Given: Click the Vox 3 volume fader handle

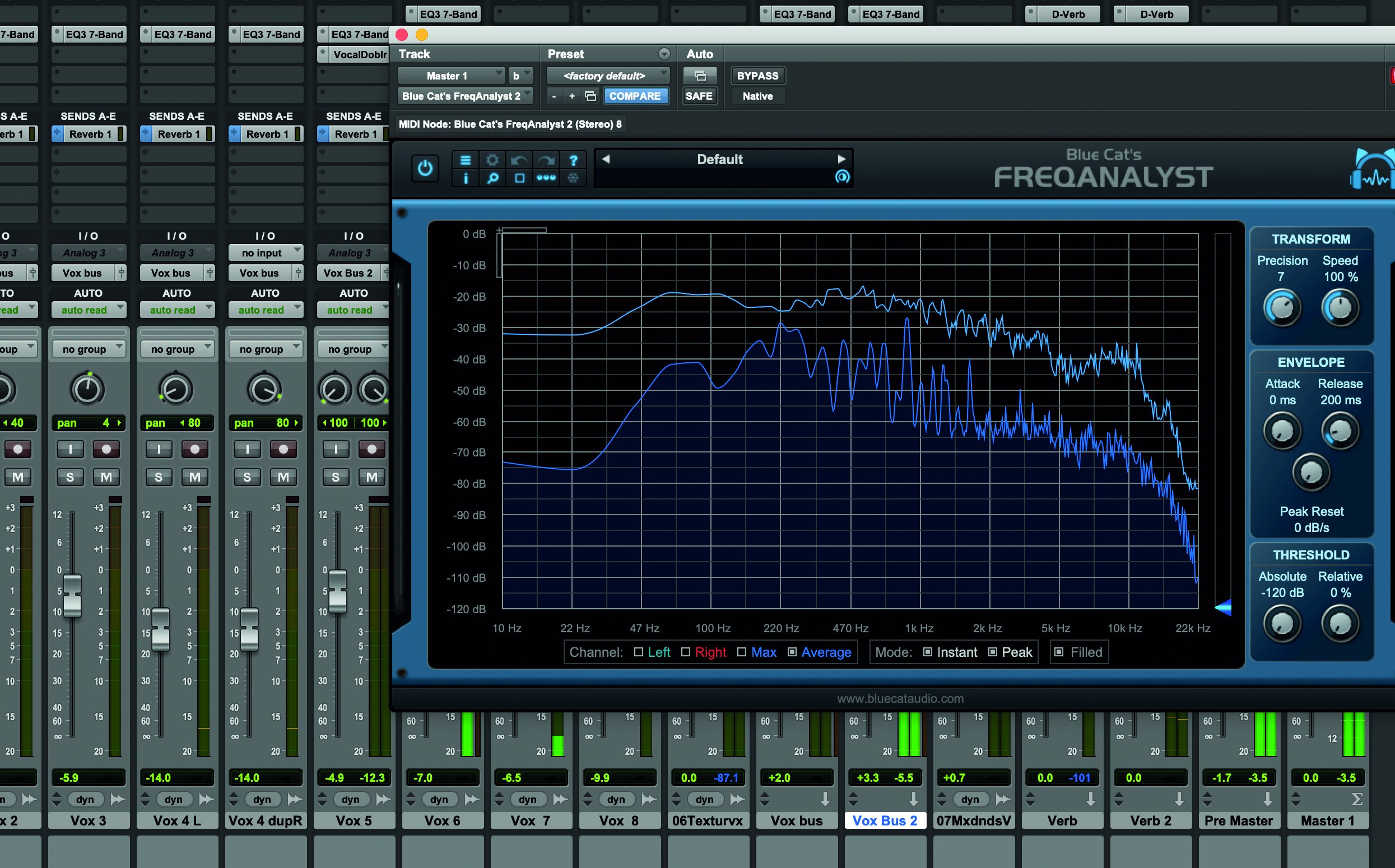Looking at the screenshot, I should [x=72, y=595].
